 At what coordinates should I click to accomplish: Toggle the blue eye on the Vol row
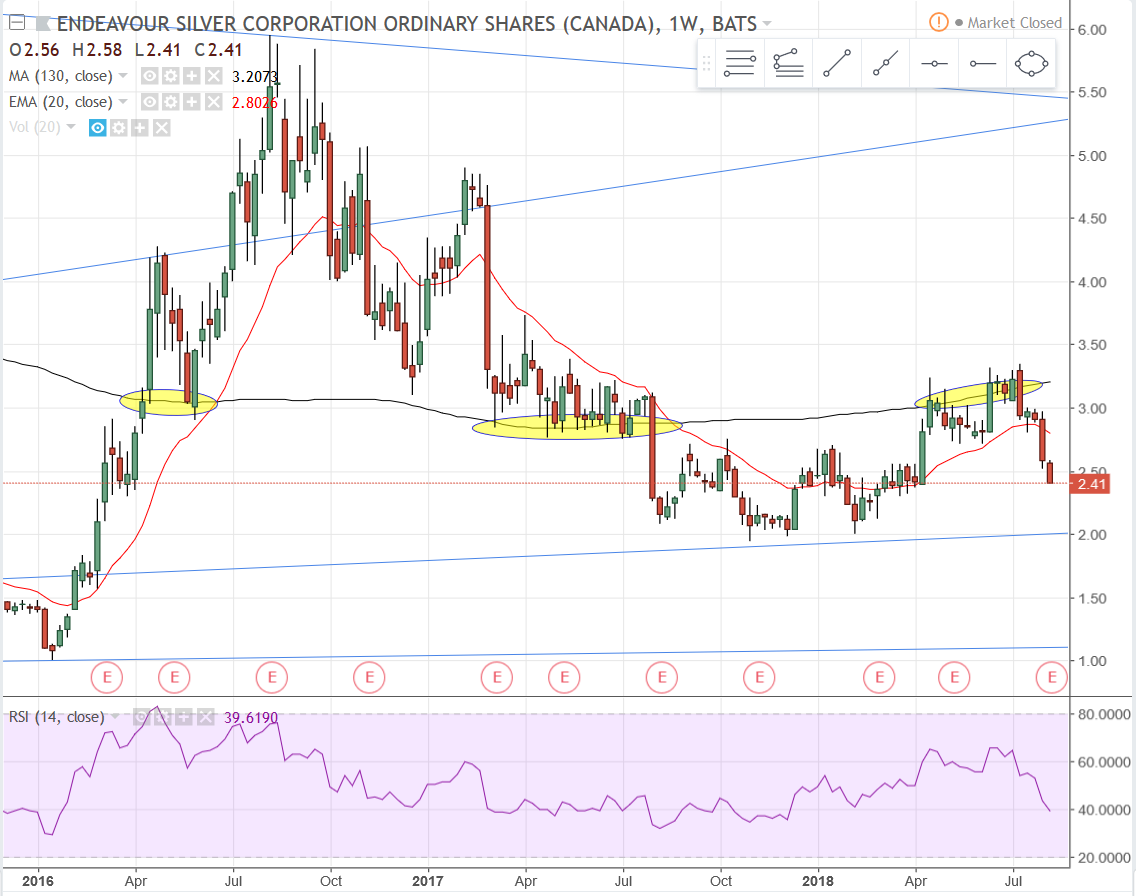click(x=97, y=128)
